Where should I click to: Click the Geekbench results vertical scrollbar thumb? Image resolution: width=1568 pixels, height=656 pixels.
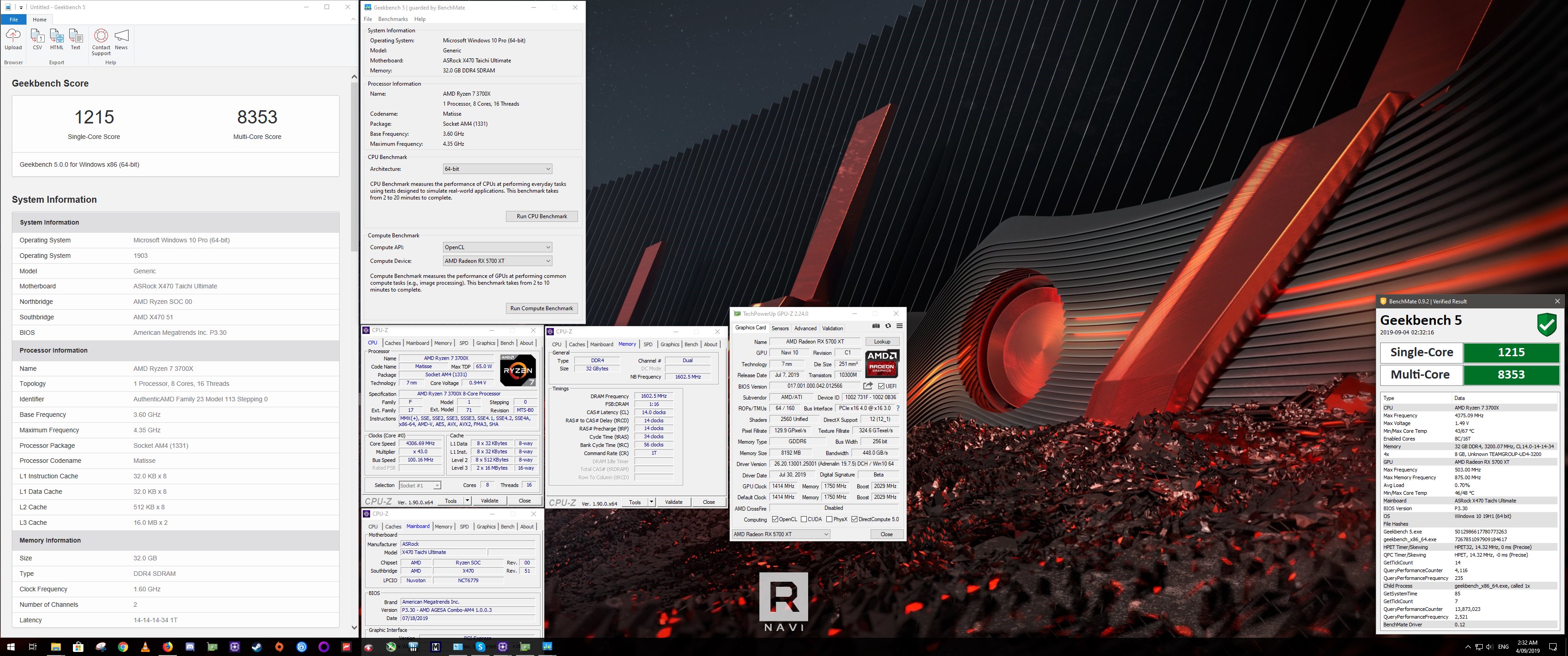coord(354,167)
